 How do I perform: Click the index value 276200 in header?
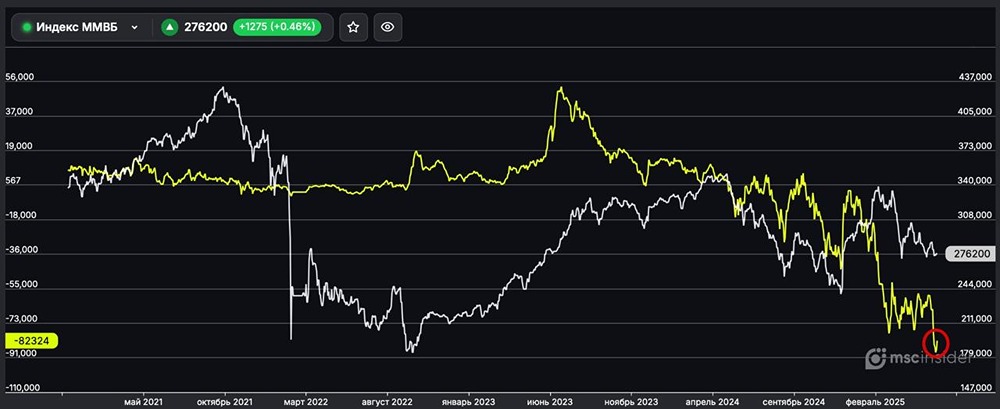(x=205, y=27)
